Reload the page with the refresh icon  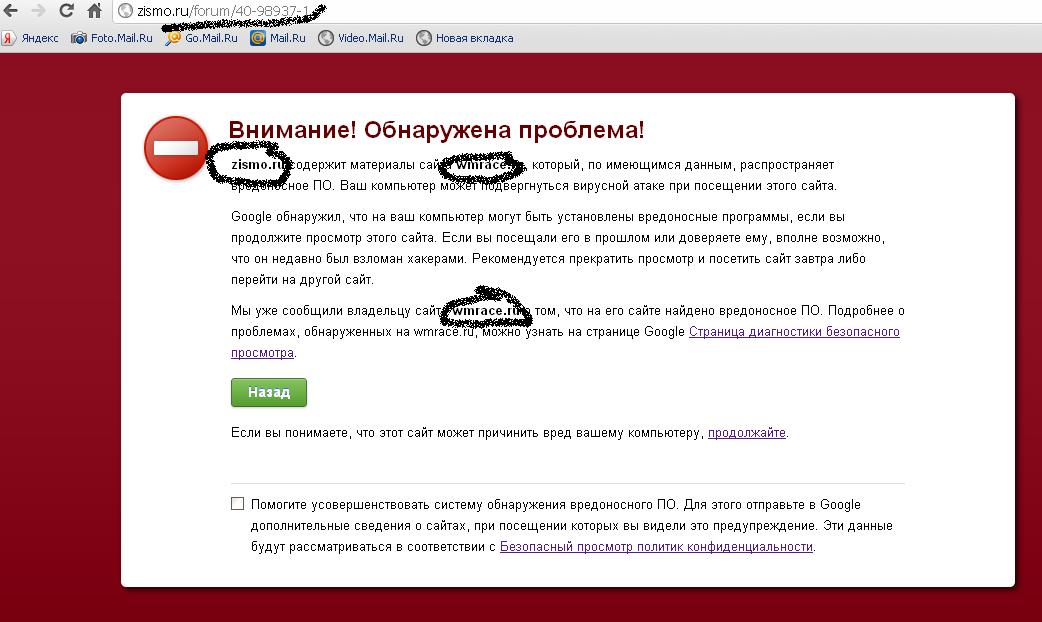tap(66, 11)
